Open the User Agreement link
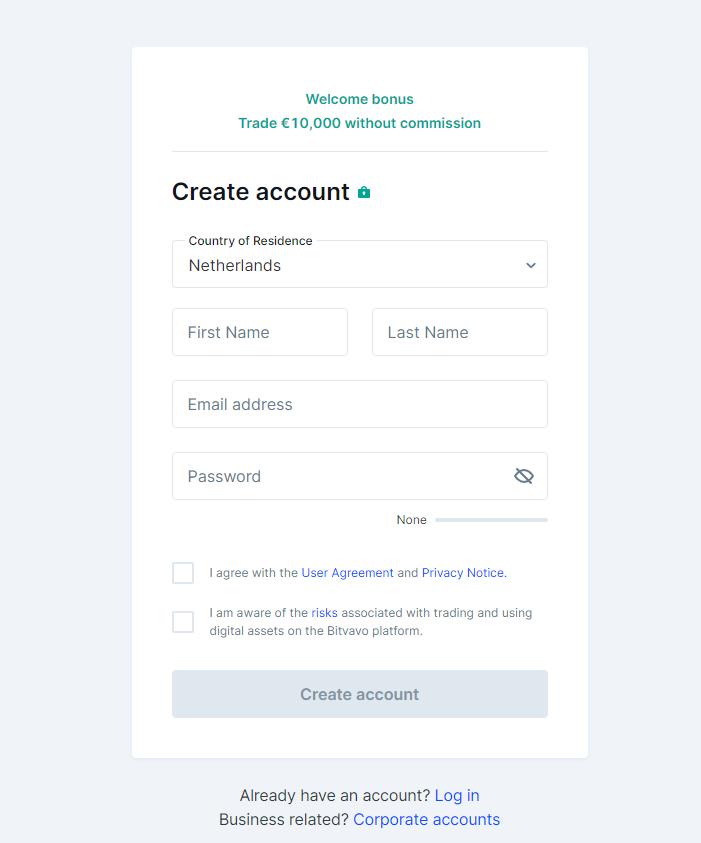The image size is (701, 843). tap(347, 573)
